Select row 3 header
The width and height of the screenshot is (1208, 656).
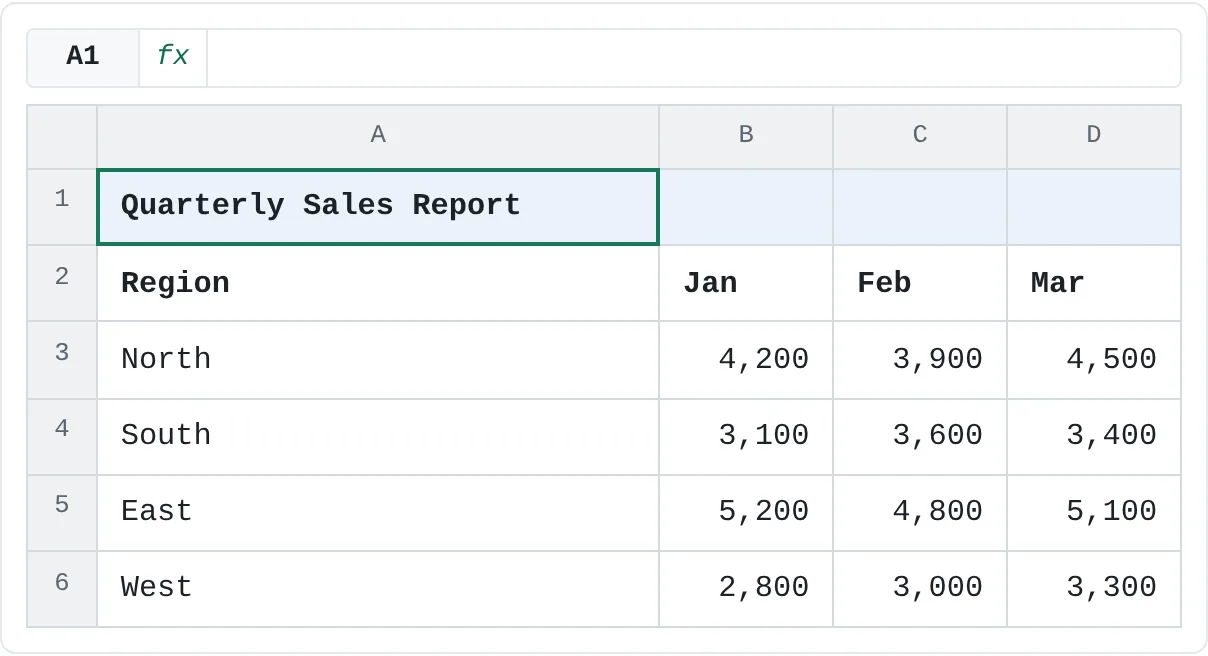tap(62, 359)
